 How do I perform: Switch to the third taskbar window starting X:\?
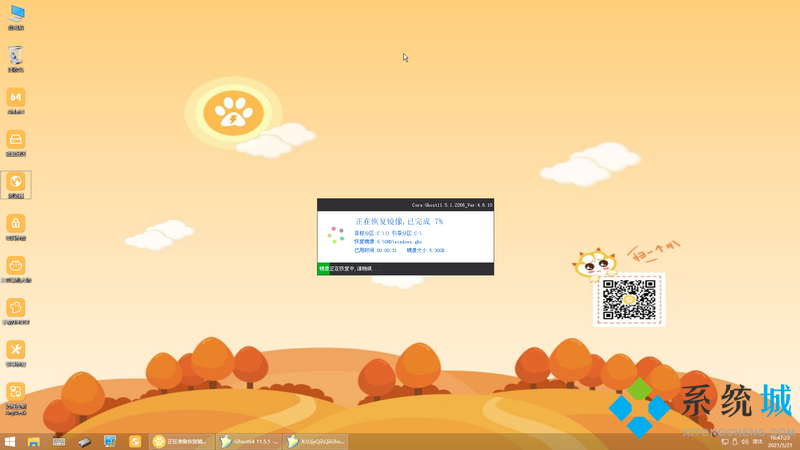[x=316, y=441]
